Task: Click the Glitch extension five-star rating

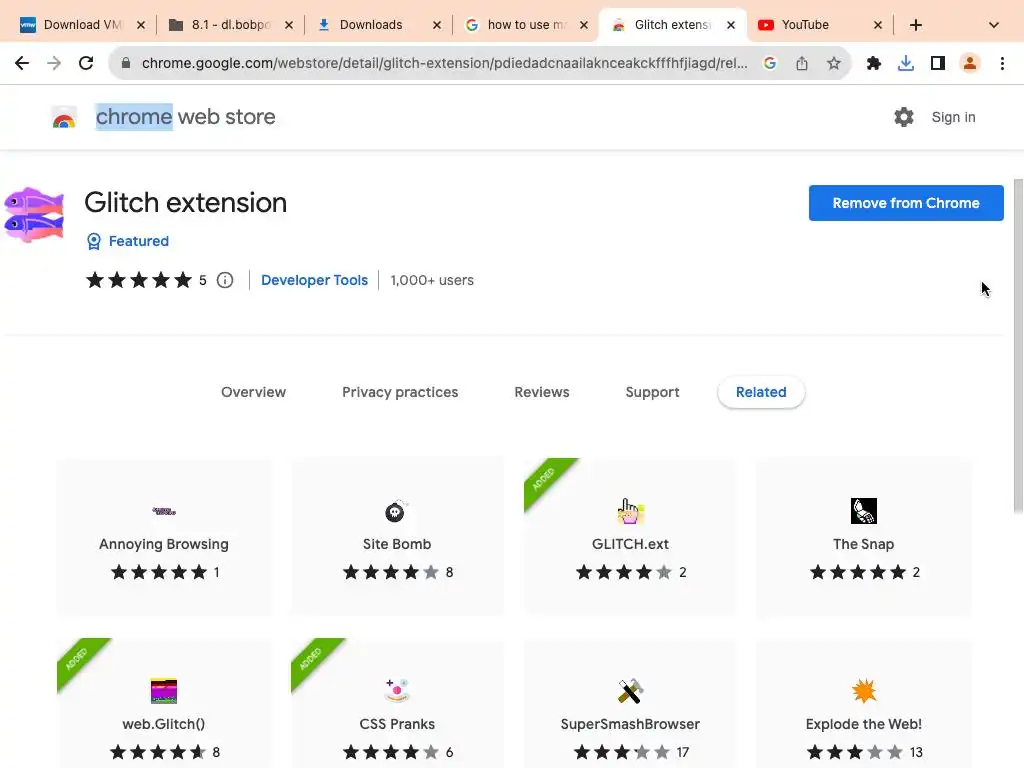Action: point(138,280)
